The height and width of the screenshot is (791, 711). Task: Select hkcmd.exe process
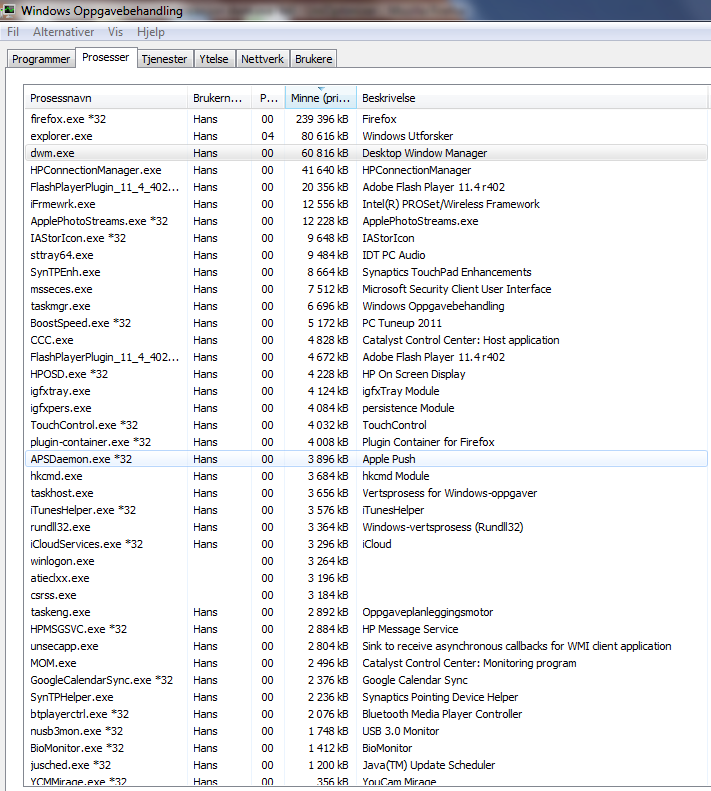point(366,476)
